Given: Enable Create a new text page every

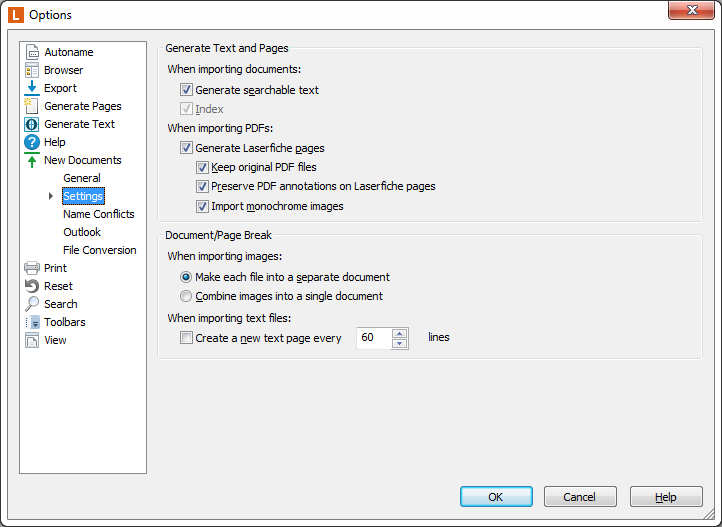Looking at the screenshot, I should pyautogui.click(x=186, y=338).
